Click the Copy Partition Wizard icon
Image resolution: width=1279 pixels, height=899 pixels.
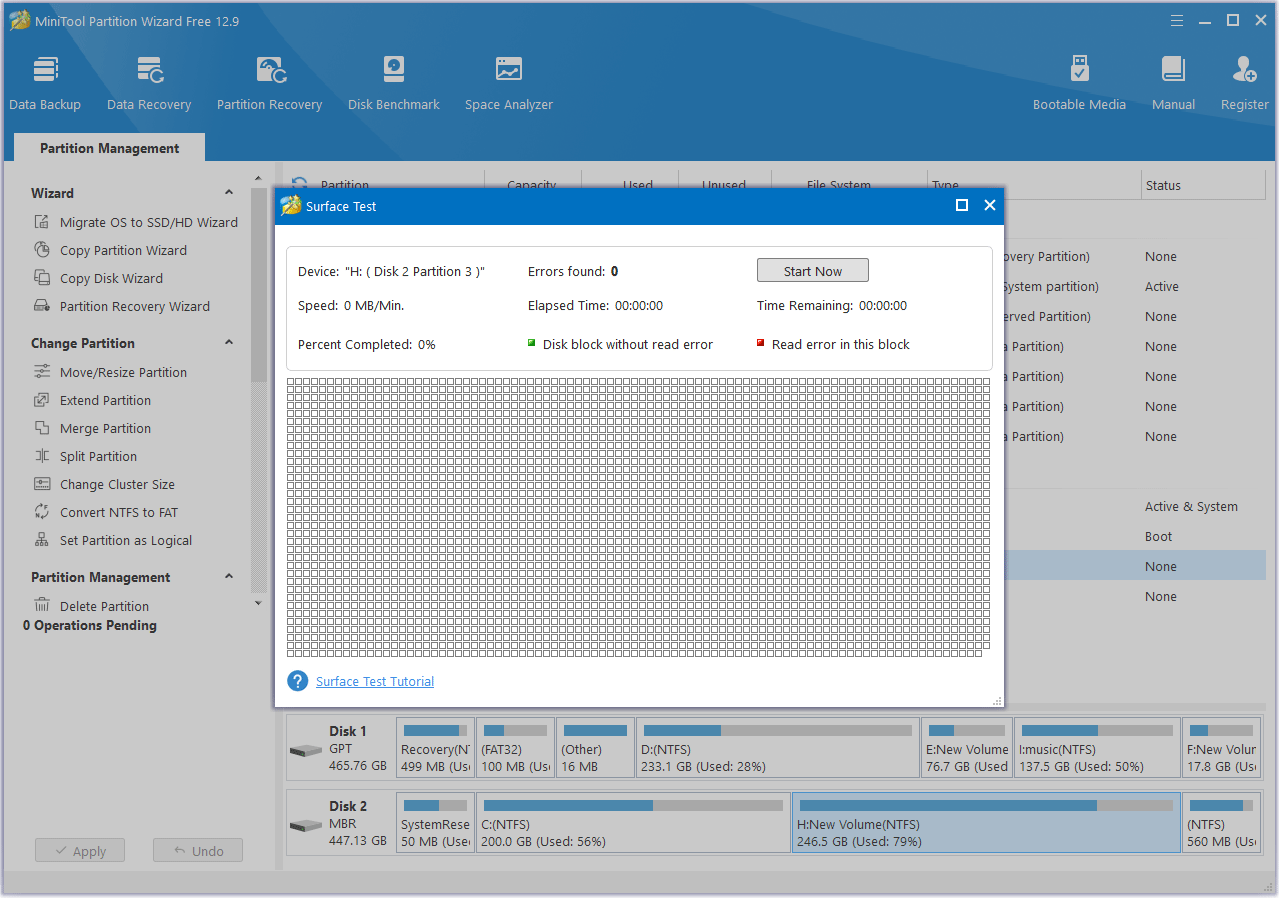pos(42,250)
